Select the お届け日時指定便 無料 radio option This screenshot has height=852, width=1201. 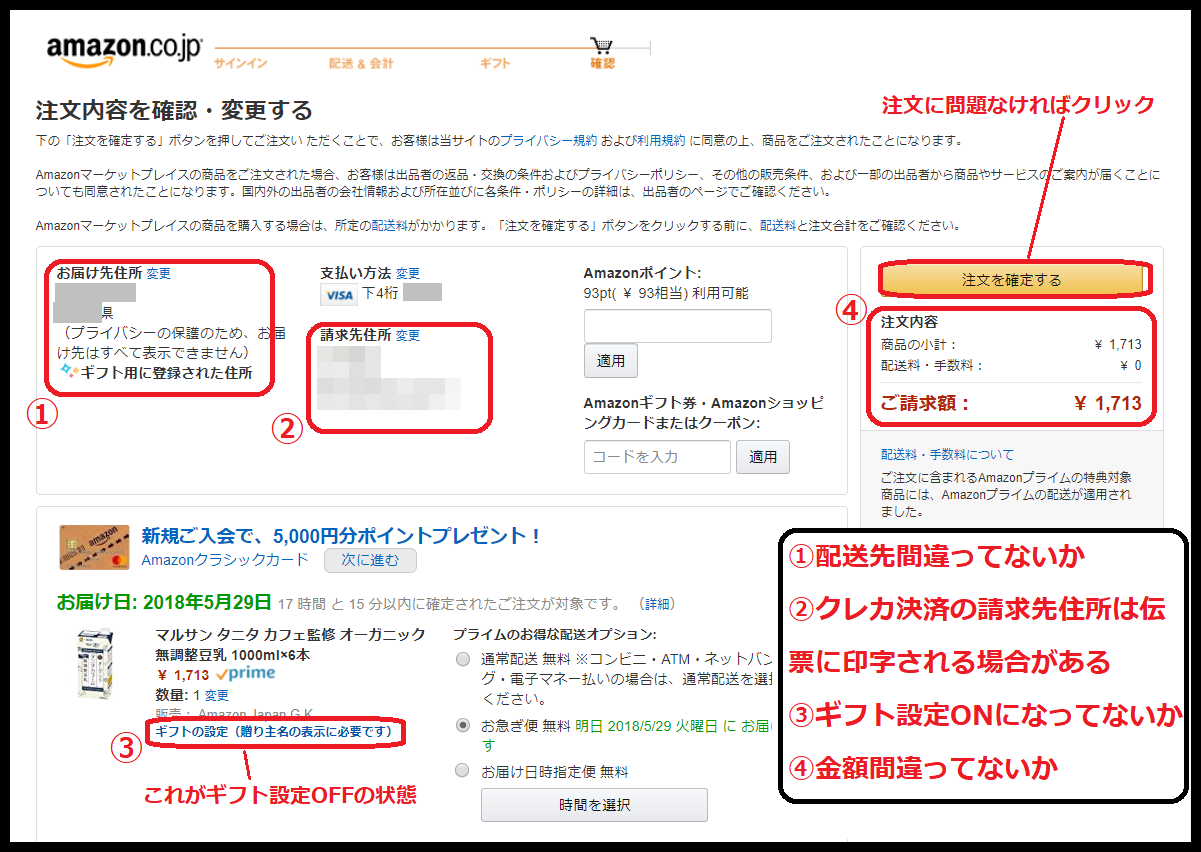pyautogui.click(x=462, y=771)
